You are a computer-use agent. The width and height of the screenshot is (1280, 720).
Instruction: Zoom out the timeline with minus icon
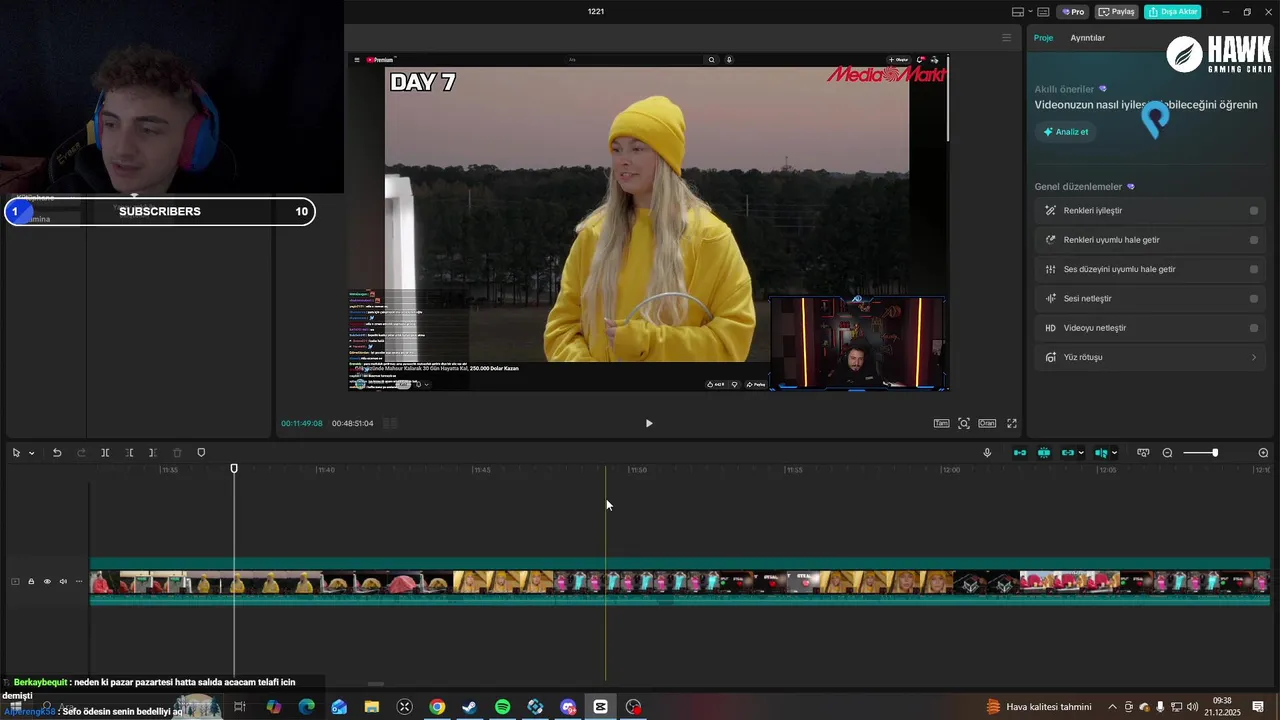click(x=1167, y=453)
